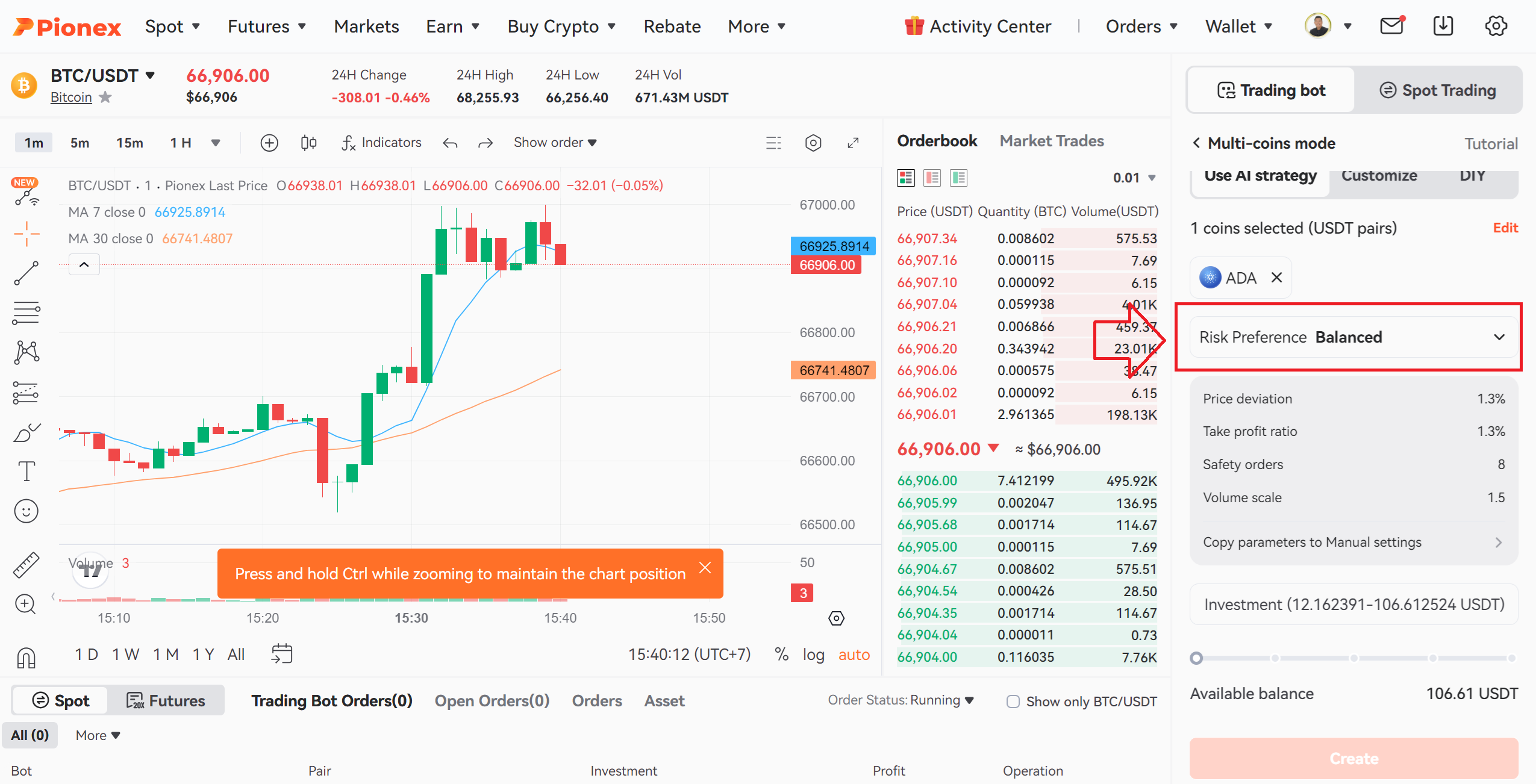The height and width of the screenshot is (784, 1536).
Task: Toggle the magnet snap tool
Action: tap(27, 658)
